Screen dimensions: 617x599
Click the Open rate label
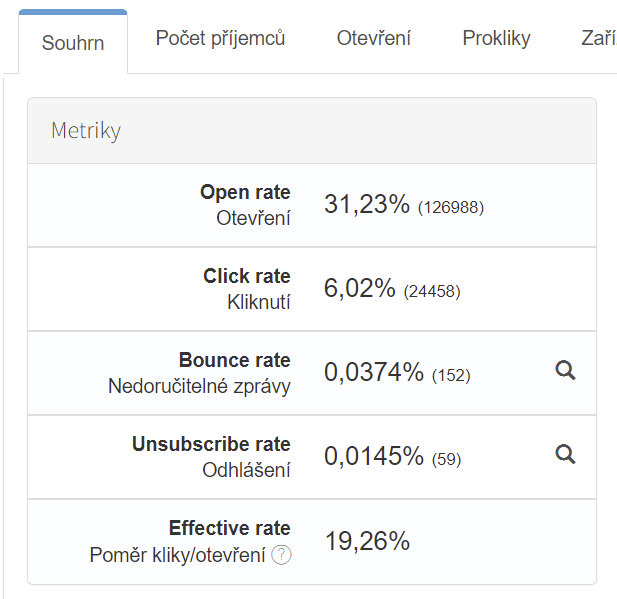pyautogui.click(x=245, y=192)
